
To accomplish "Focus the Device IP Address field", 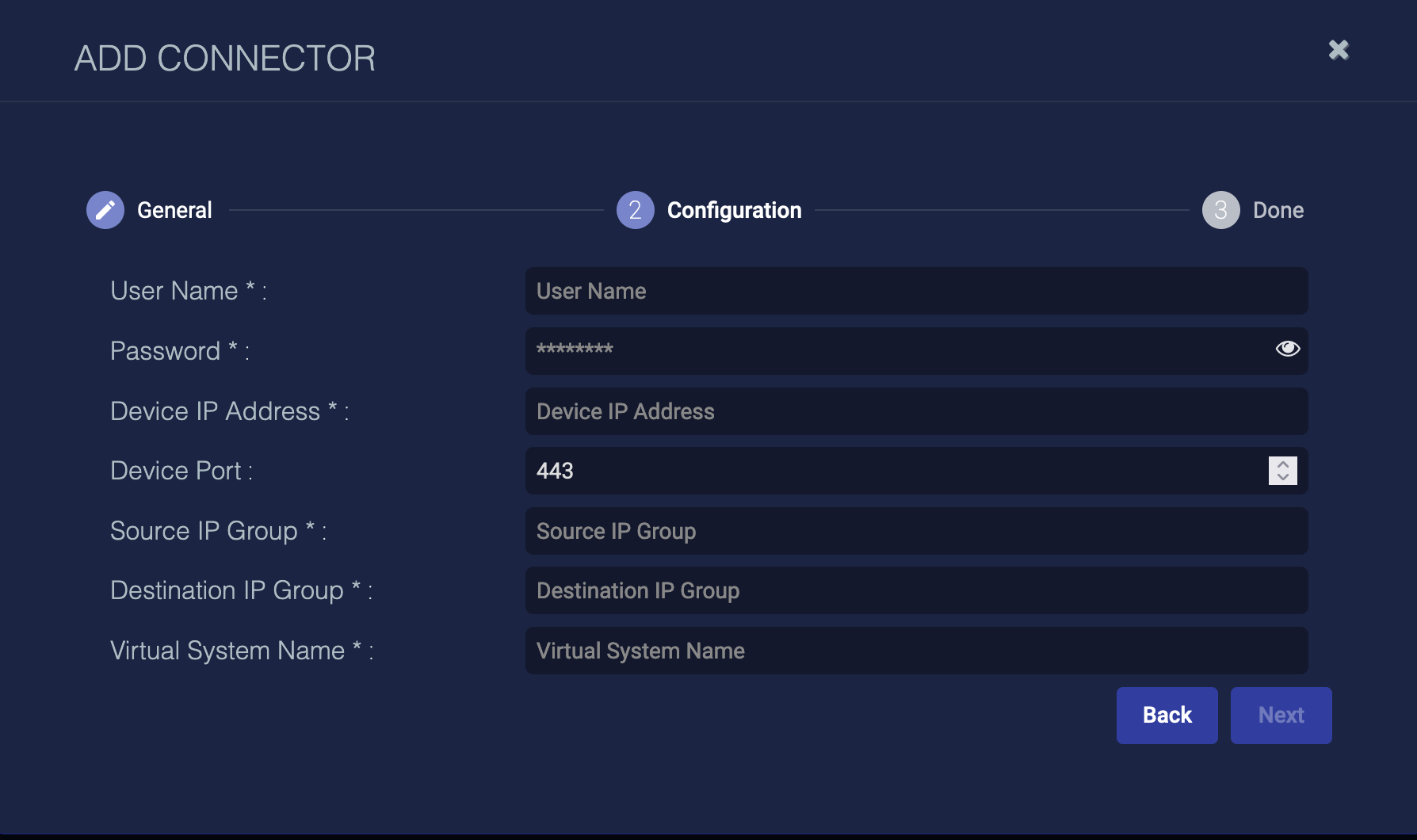I will click(x=915, y=411).
